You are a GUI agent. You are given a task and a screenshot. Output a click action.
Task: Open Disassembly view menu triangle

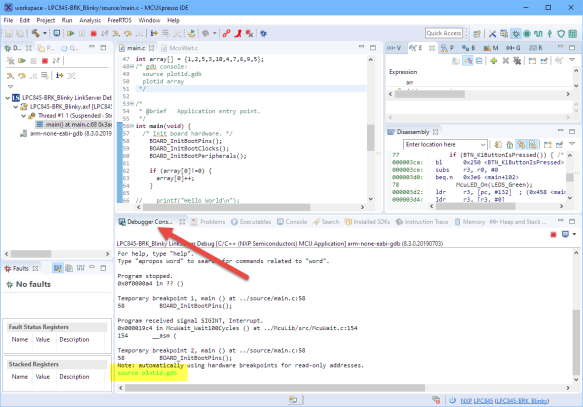[572, 143]
